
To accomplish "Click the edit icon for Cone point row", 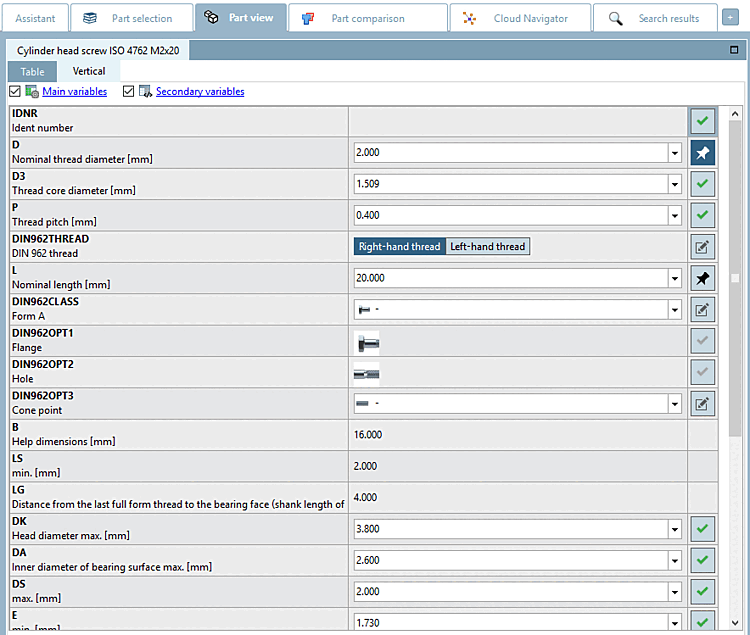I will [702, 404].
